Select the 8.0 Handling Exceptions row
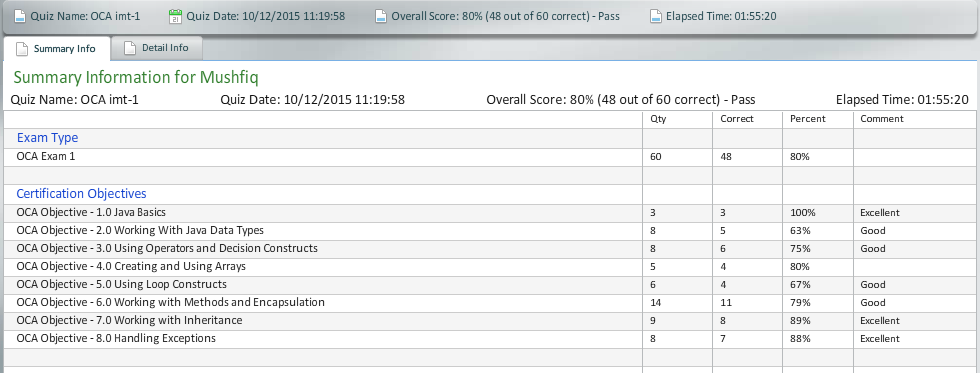This screenshot has height=373, width=980. pos(490,339)
